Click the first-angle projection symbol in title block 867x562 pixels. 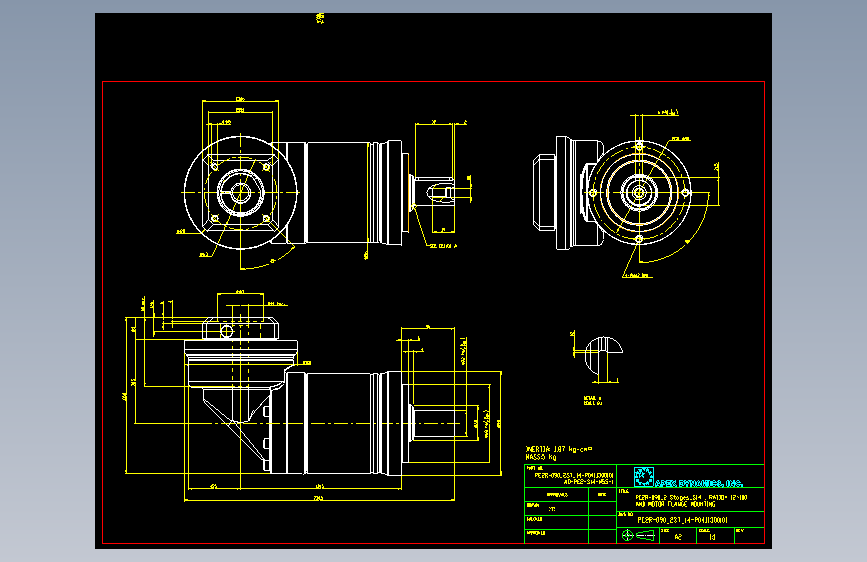(x=638, y=535)
